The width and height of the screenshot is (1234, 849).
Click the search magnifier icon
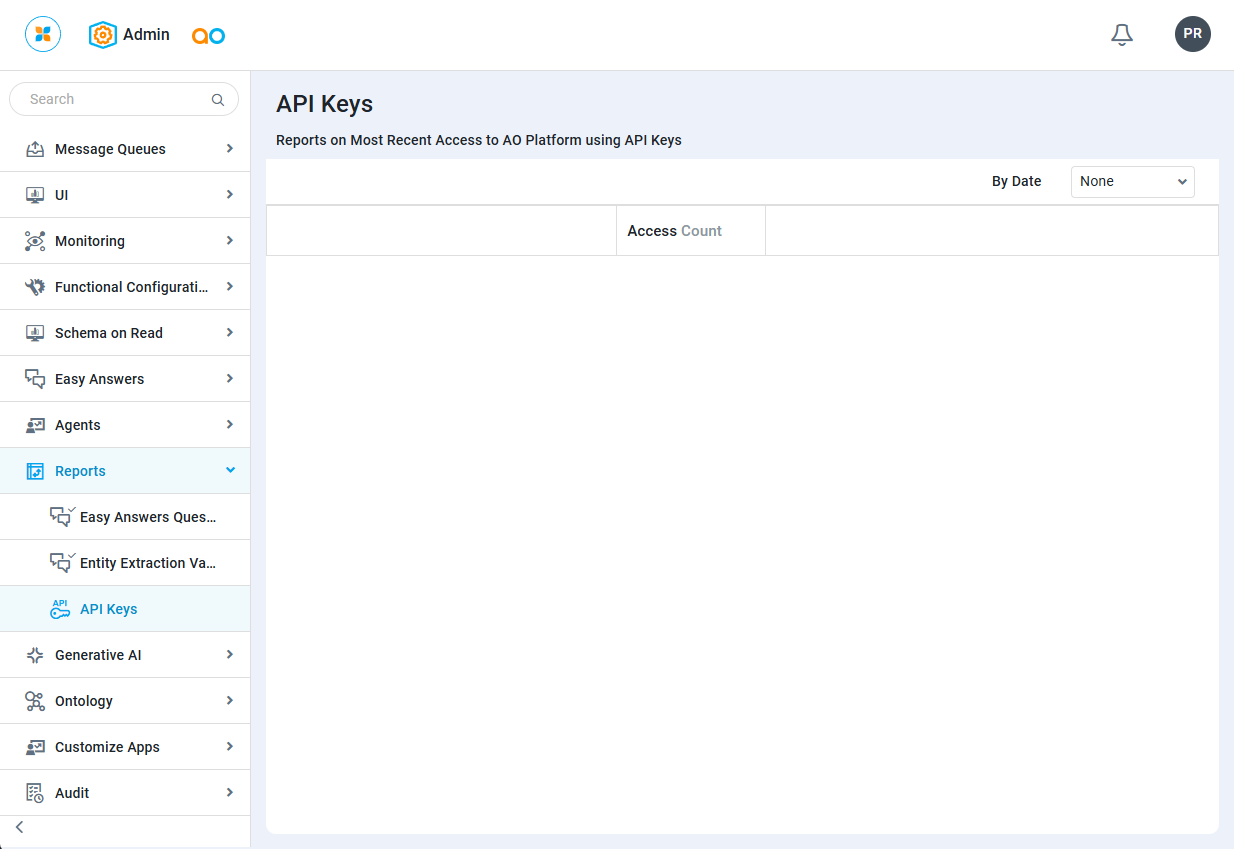pyautogui.click(x=218, y=100)
